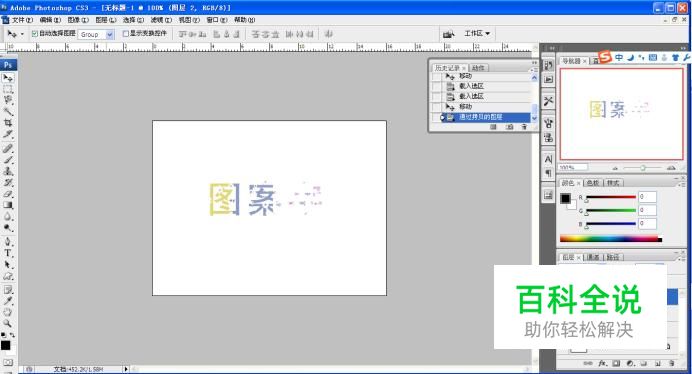
Task: Open the 视图 menu
Action: (x=189, y=20)
